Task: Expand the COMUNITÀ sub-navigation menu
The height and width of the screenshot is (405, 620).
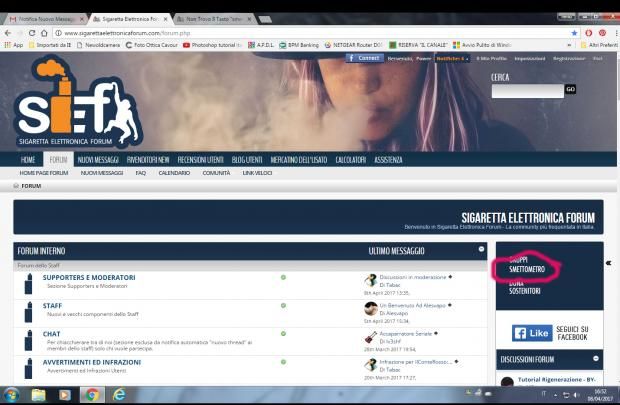Action: (x=216, y=173)
